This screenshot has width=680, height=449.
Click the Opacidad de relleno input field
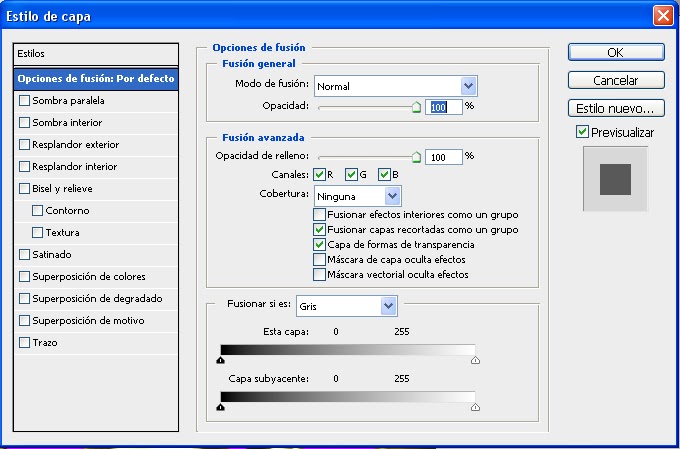pyautogui.click(x=444, y=157)
